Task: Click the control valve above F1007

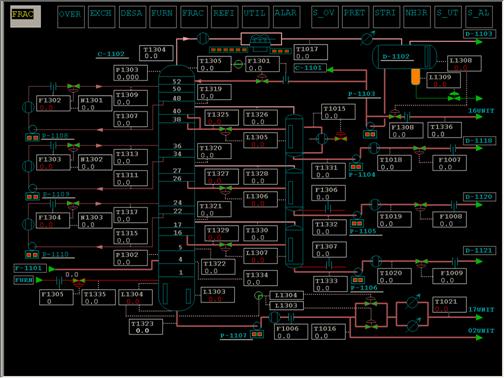Action: 419,150
